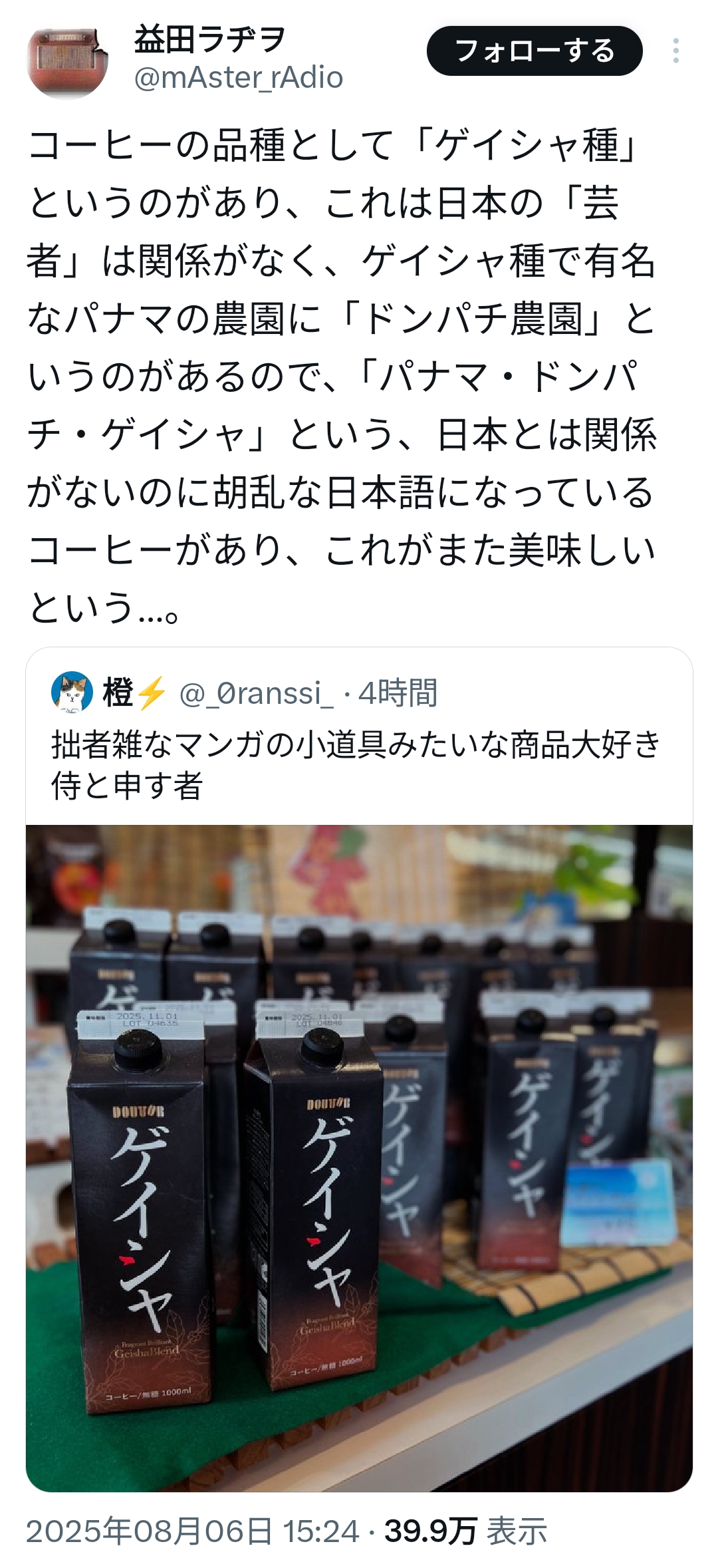Tap the 2025年08月06日 15:24 post timestamp

pyautogui.click(x=193, y=1531)
